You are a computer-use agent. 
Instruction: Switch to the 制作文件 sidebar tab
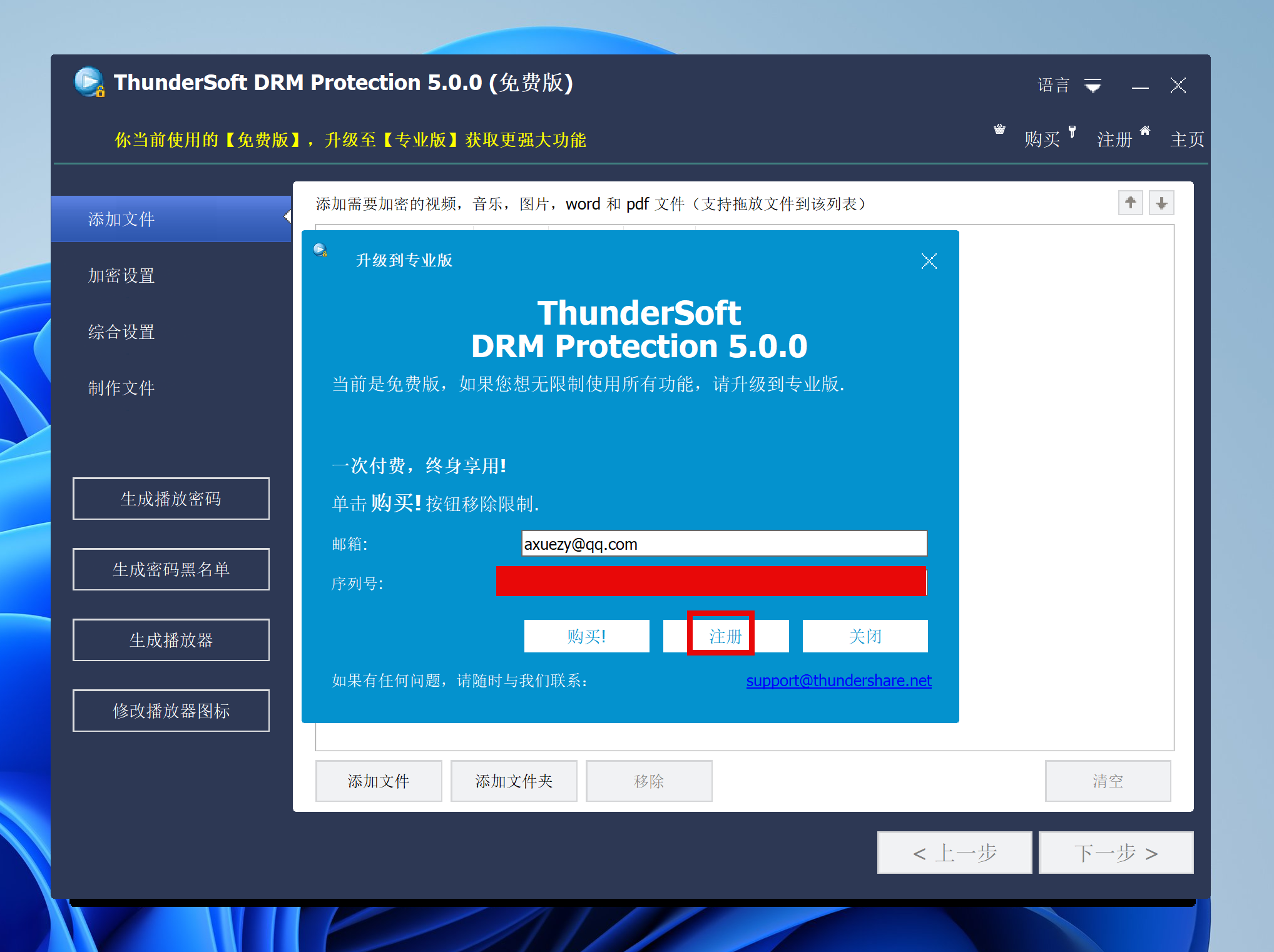[121, 388]
